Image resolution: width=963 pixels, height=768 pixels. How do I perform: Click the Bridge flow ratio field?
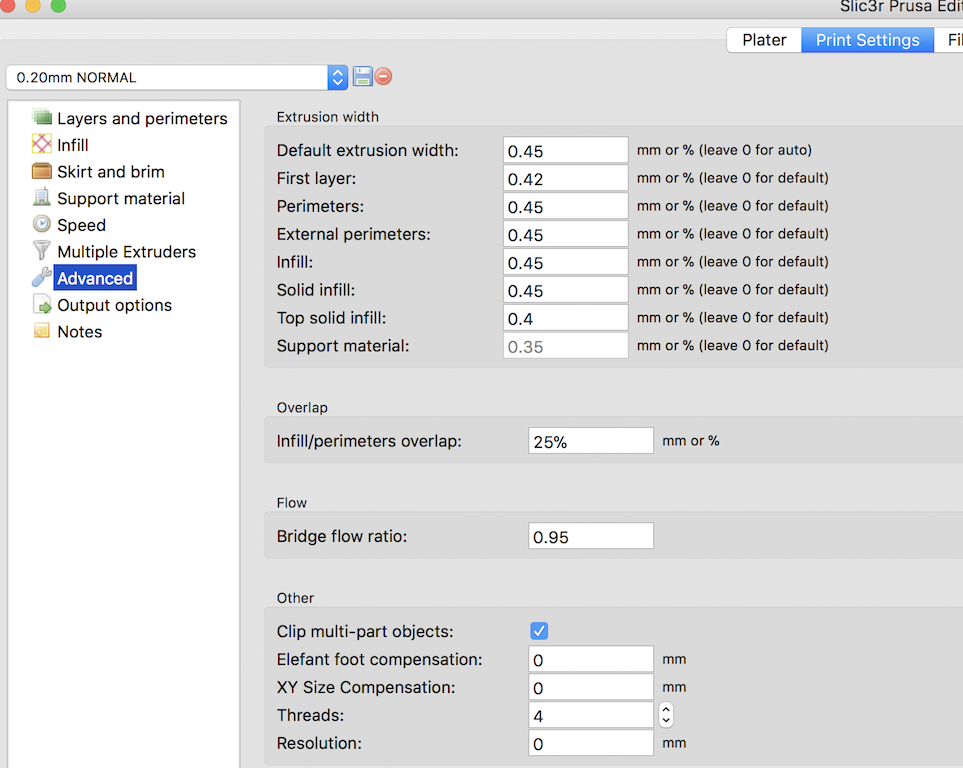pyautogui.click(x=590, y=537)
